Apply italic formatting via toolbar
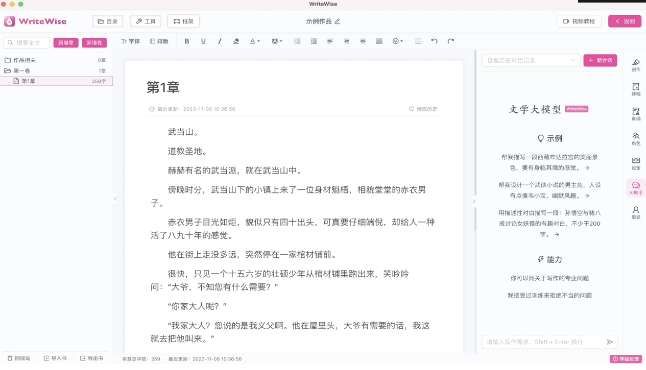Image resolution: width=646 pixels, height=370 pixels. coord(220,41)
